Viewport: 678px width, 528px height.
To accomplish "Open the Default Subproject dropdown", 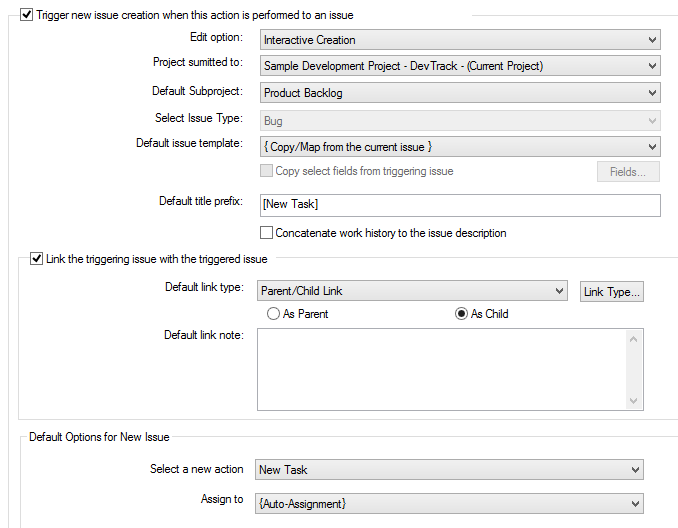I will click(x=460, y=92).
